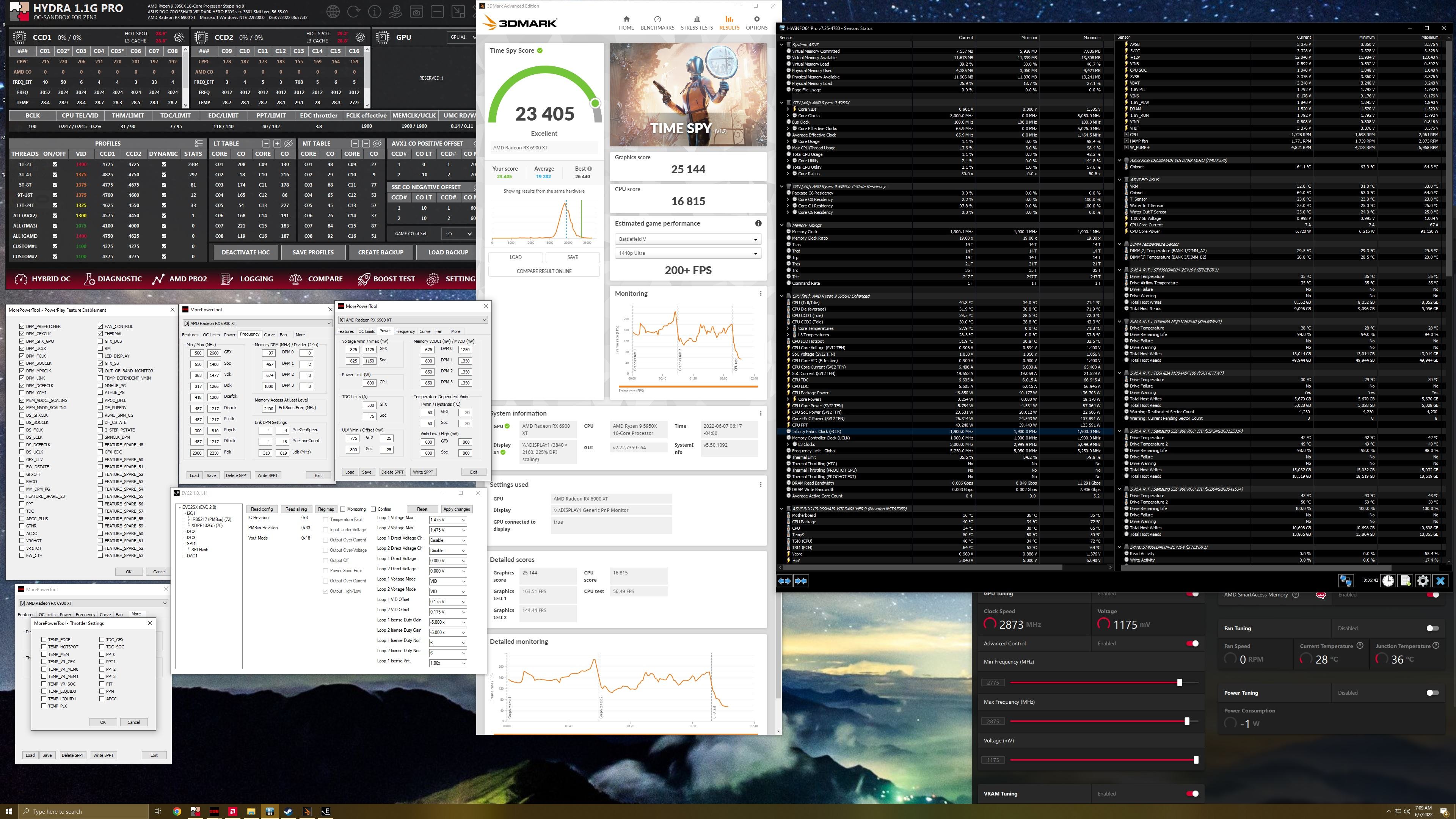Toggle DPM_PREFETCHER checkbox in PowerPlay features
Screen dimensions: 1456x819
point(22,326)
